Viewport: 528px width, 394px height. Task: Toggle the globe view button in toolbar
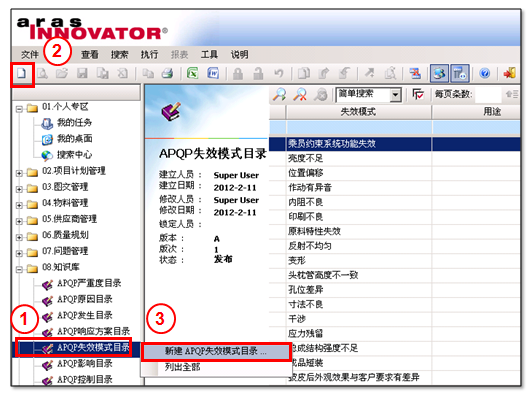[x=439, y=73]
